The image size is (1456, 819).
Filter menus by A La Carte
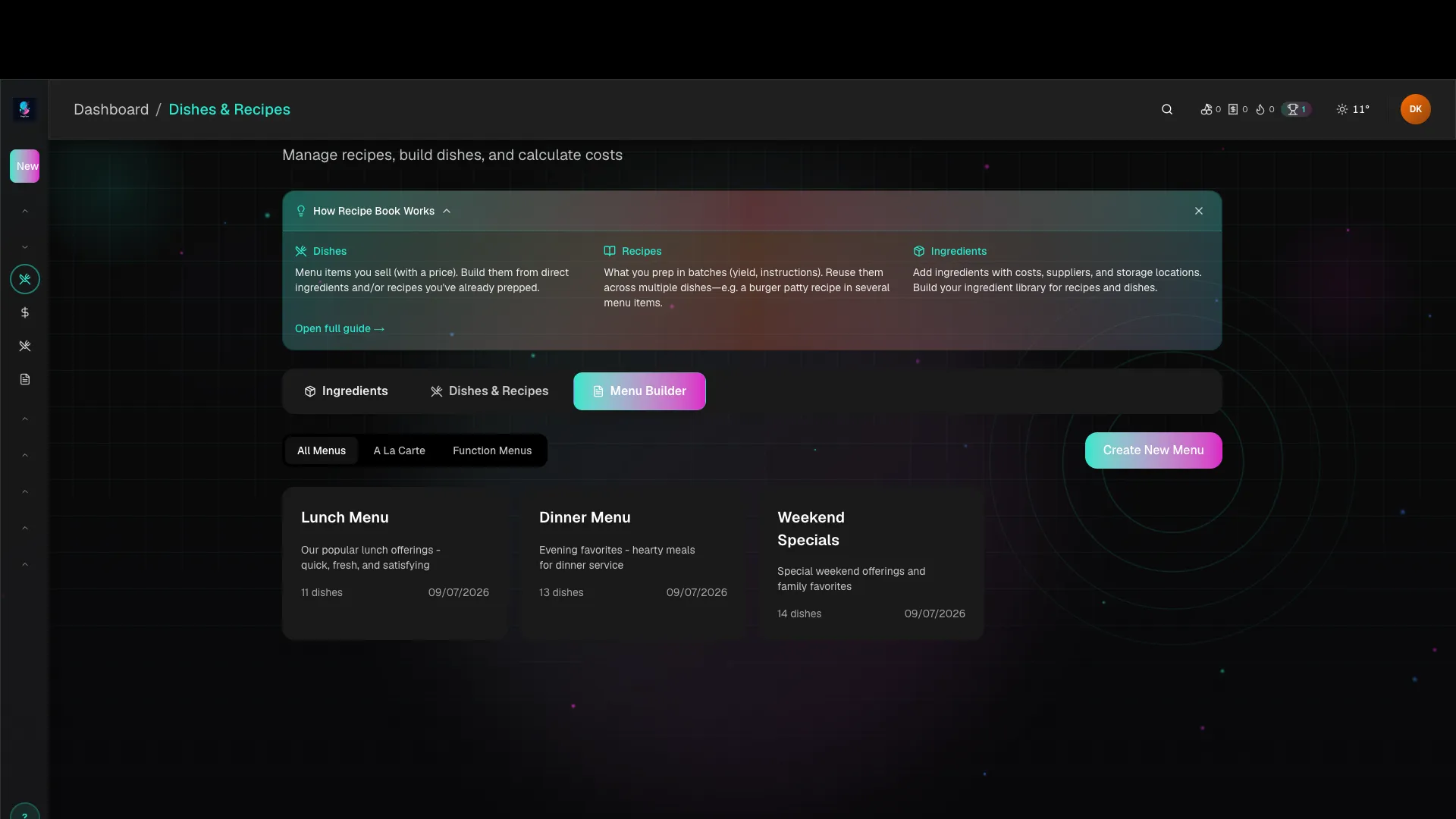click(399, 450)
